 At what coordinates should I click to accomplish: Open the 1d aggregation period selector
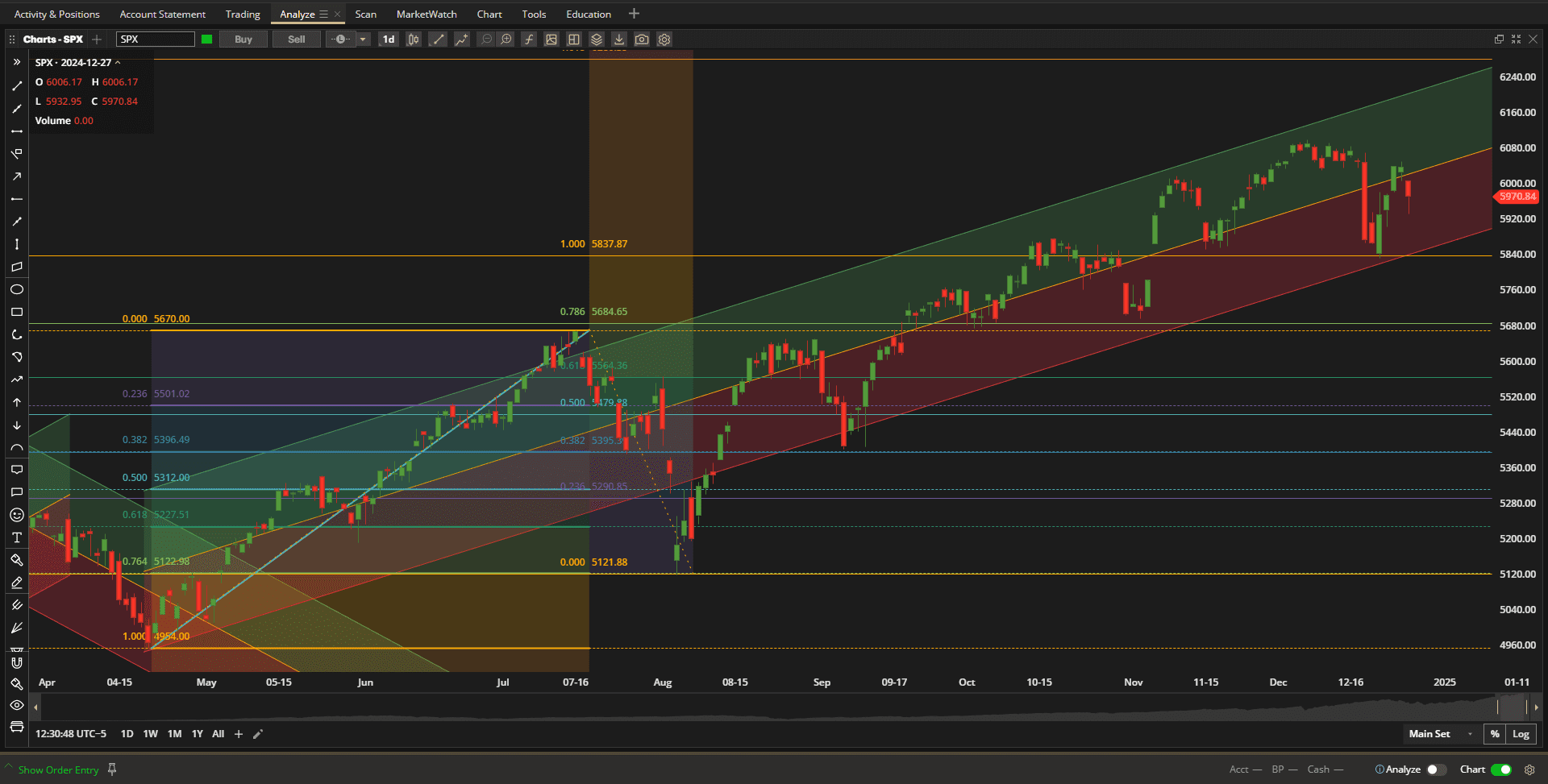click(389, 39)
